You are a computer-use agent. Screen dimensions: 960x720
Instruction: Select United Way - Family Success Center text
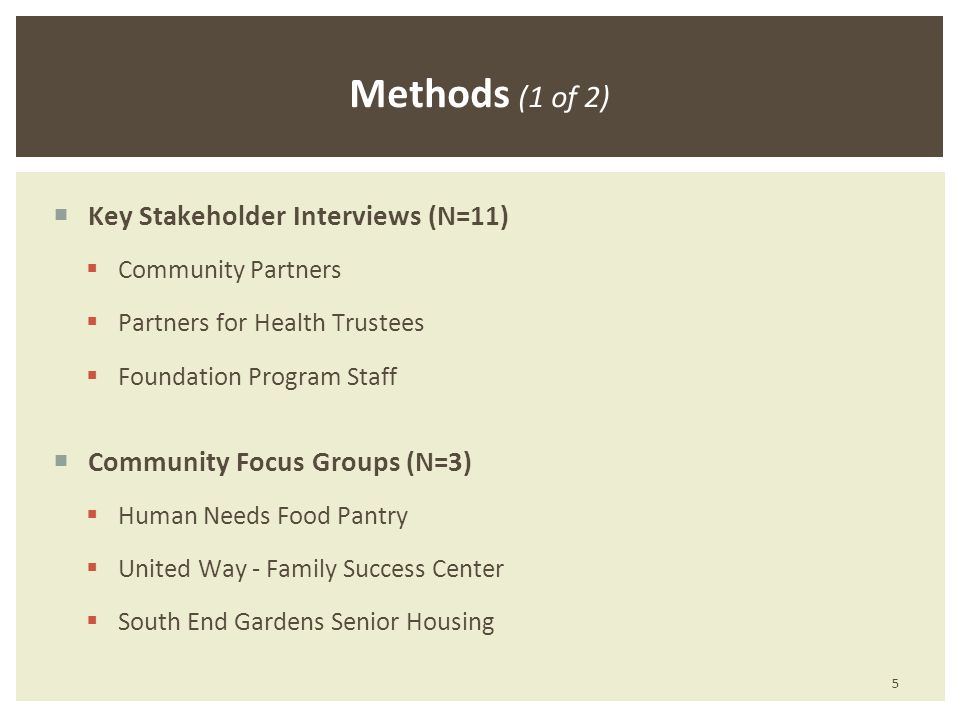(311, 569)
